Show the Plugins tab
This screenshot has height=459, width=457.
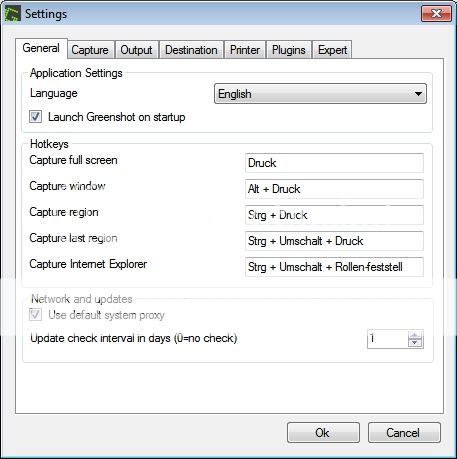(x=289, y=50)
